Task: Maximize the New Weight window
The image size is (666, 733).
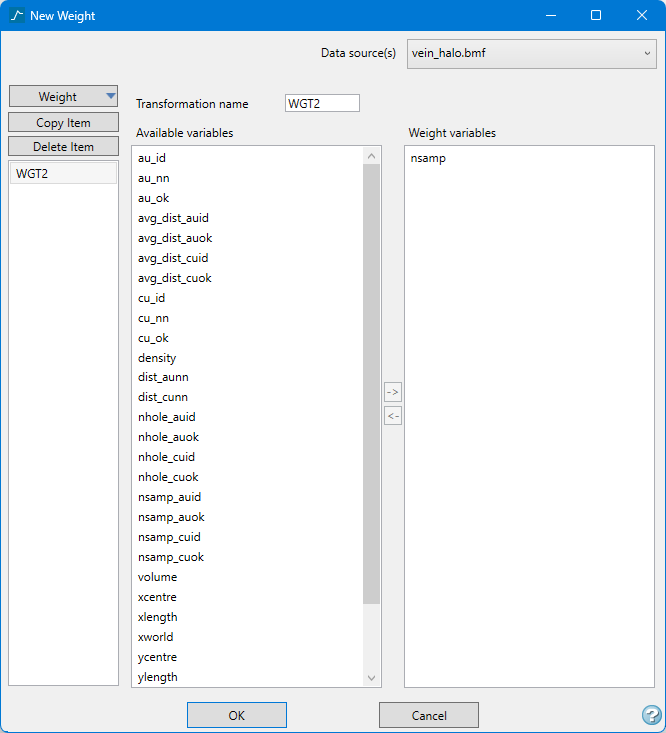Action: pyautogui.click(x=596, y=16)
